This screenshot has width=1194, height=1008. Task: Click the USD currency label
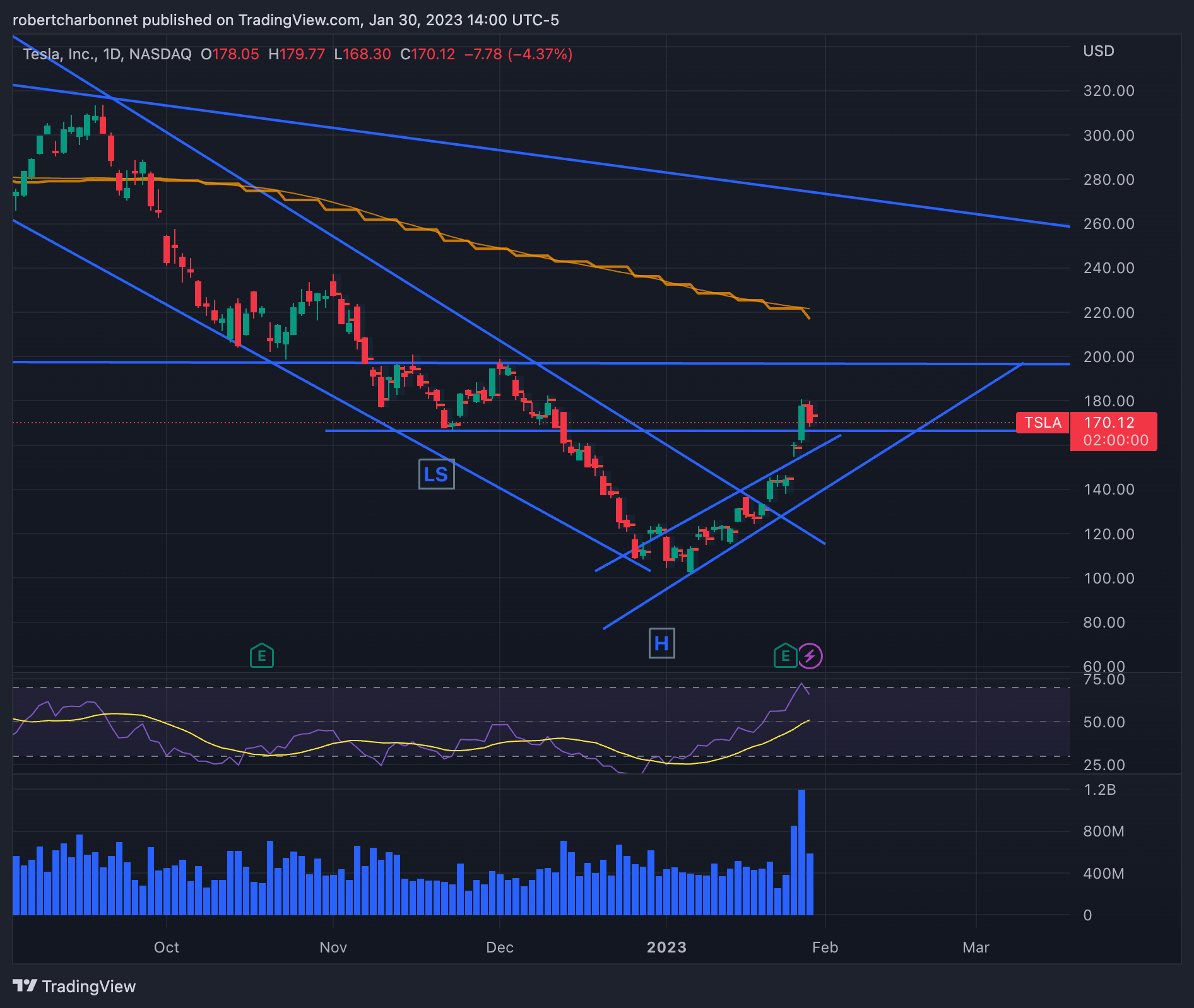1099,51
